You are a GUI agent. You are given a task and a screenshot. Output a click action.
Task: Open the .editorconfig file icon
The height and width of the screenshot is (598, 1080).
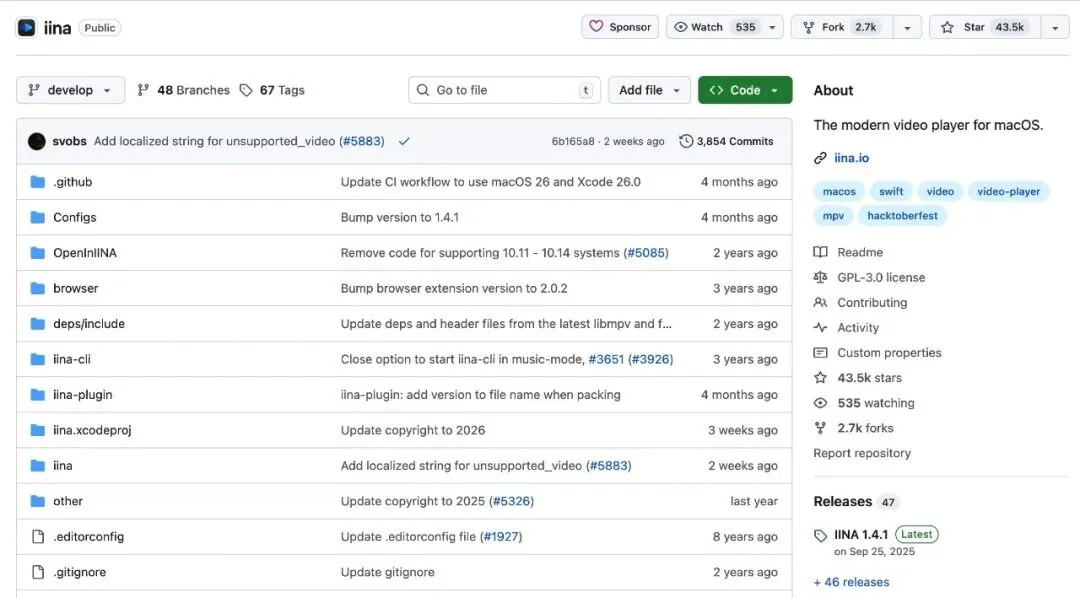click(x=38, y=537)
